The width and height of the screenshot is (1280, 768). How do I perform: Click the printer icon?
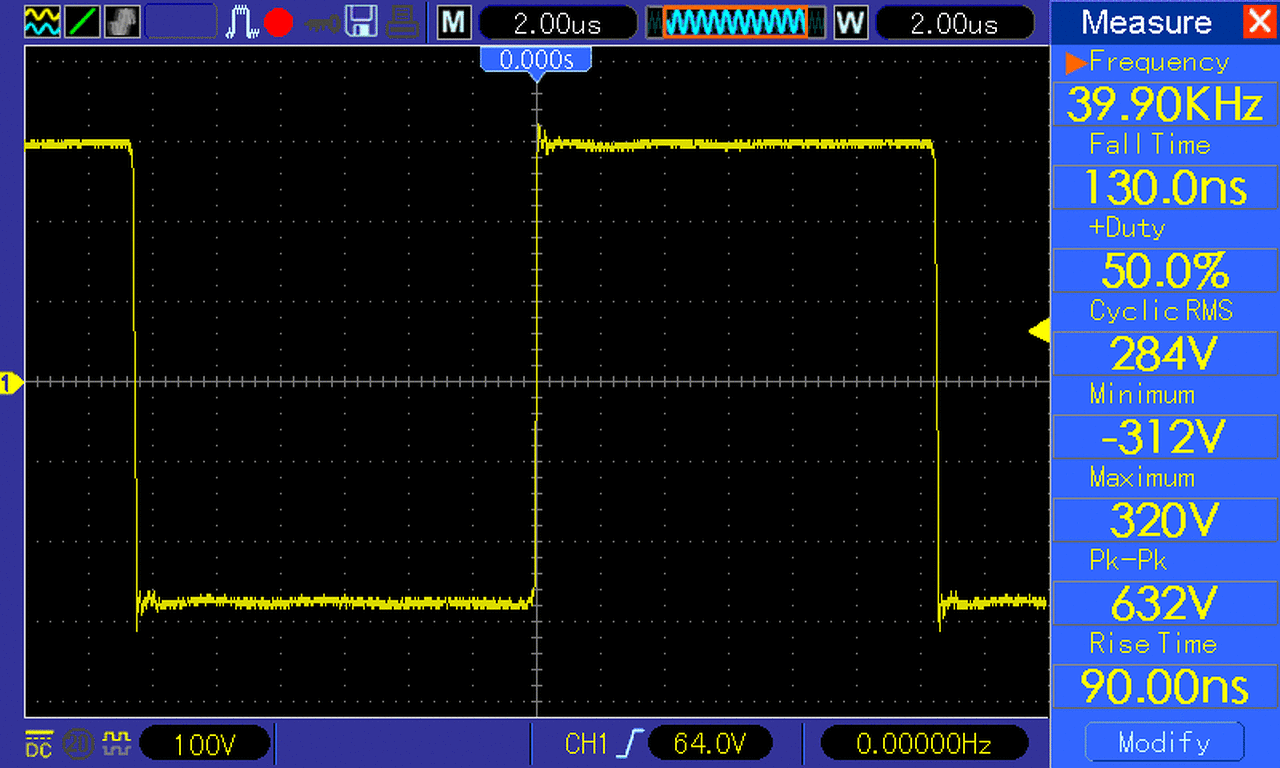402,21
